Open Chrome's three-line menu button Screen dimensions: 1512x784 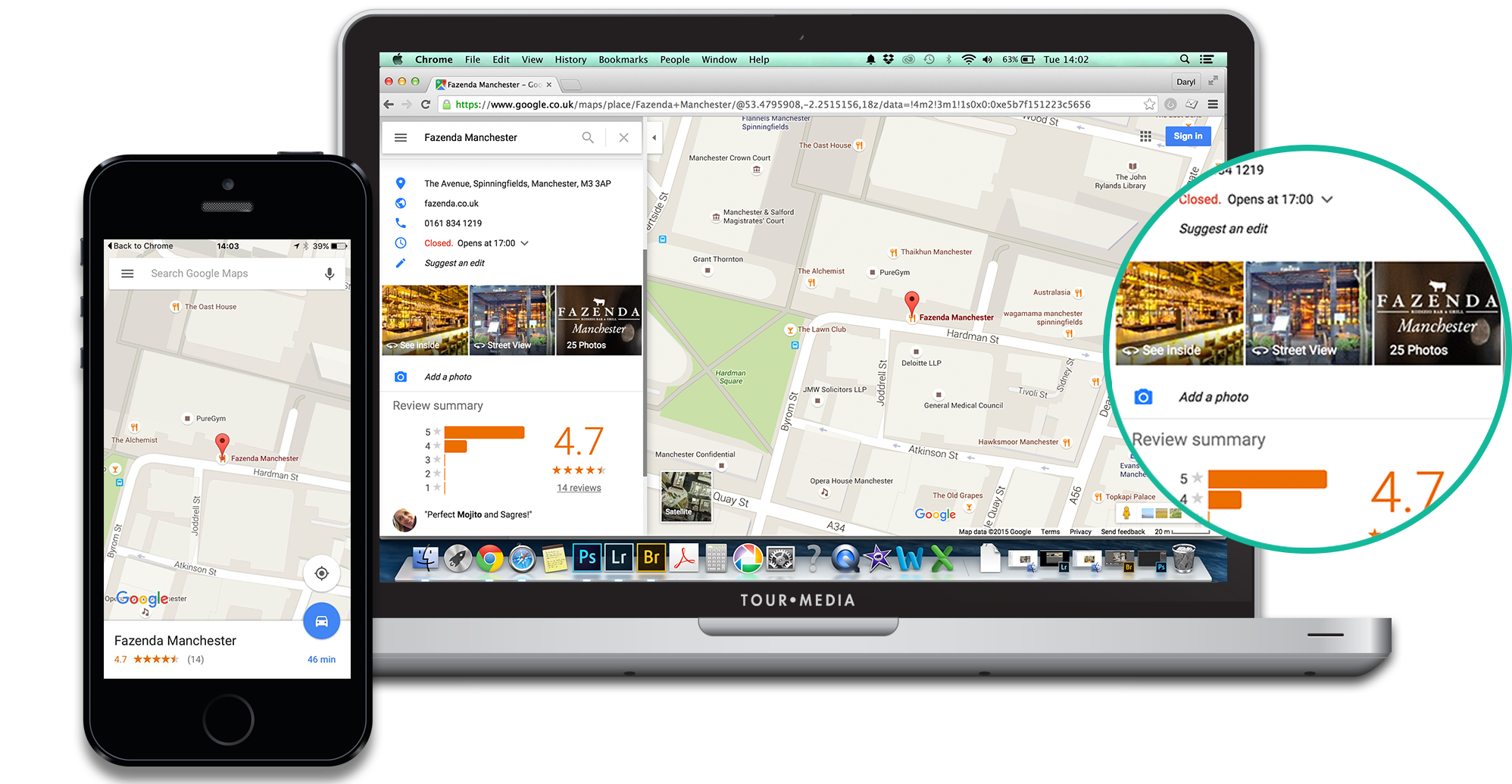pyautogui.click(x=1213, y=105)
